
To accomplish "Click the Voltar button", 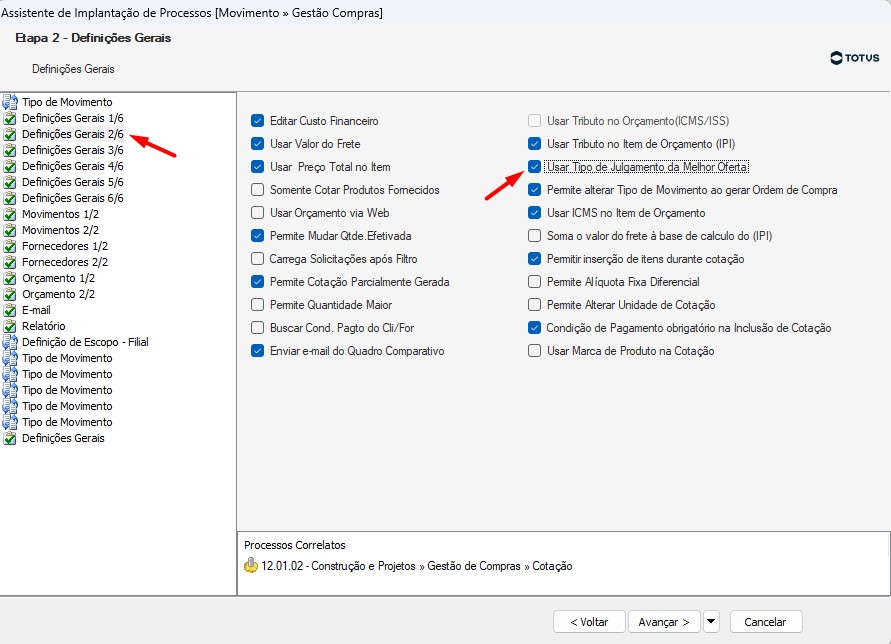I will pos(589,622).
